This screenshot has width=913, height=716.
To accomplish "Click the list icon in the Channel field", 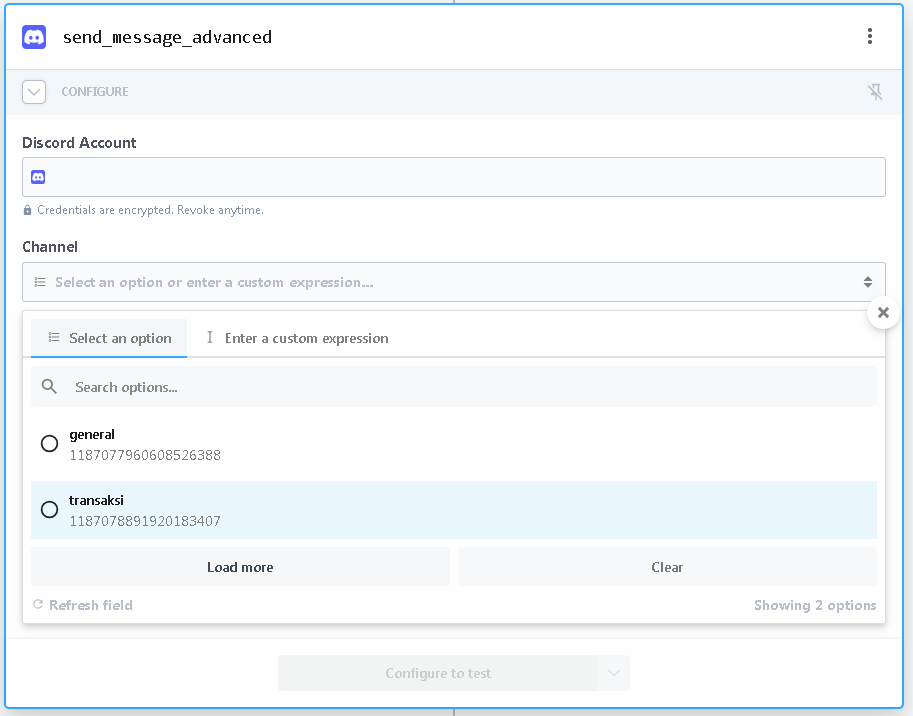I will tap(40, 282).
